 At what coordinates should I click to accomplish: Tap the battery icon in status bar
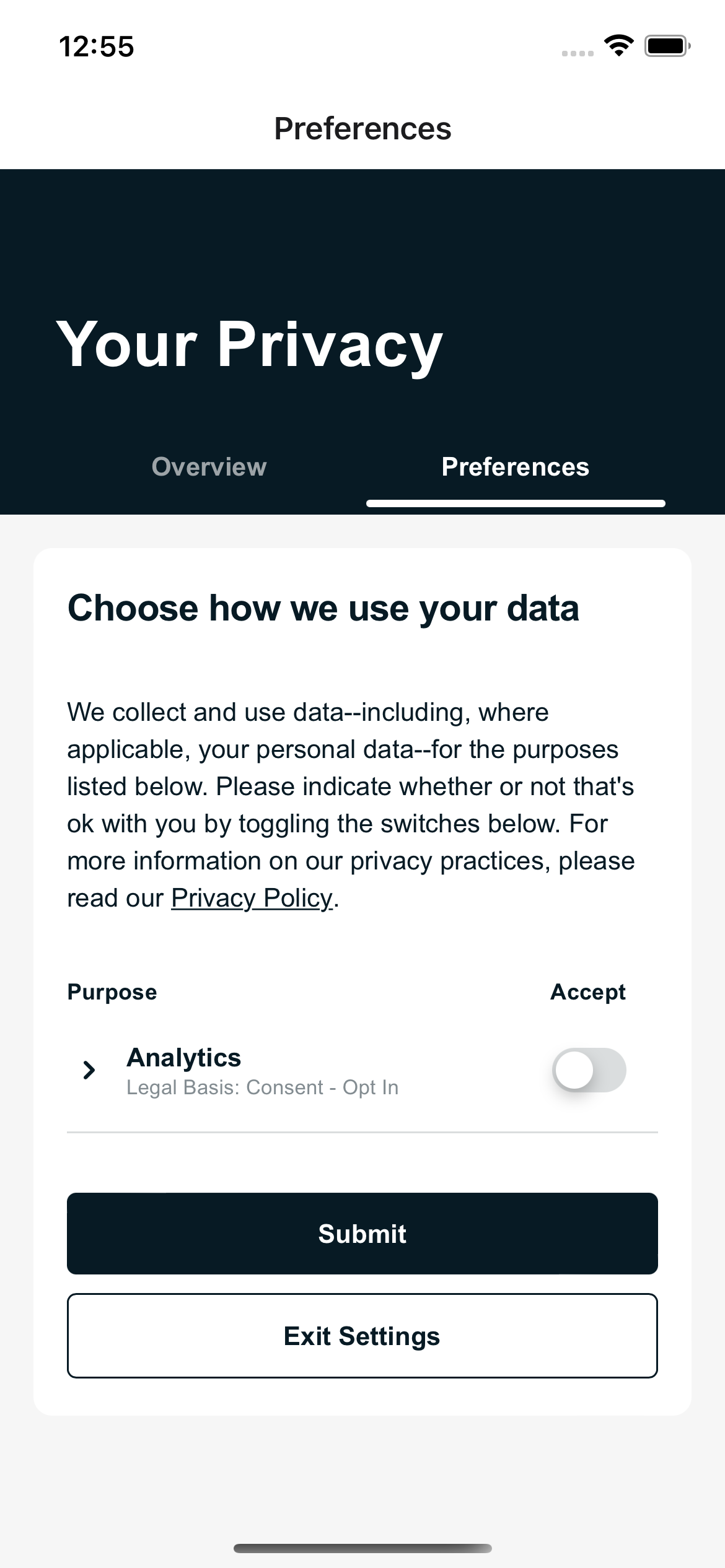(667, 46)
